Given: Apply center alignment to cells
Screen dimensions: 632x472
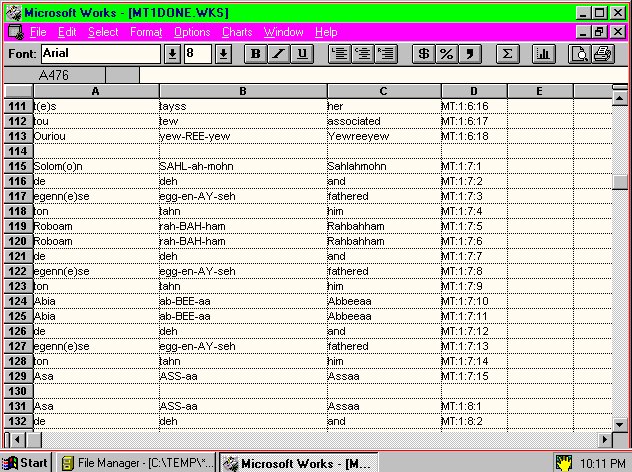Looking at the screenshot, I should pos(363,54).
